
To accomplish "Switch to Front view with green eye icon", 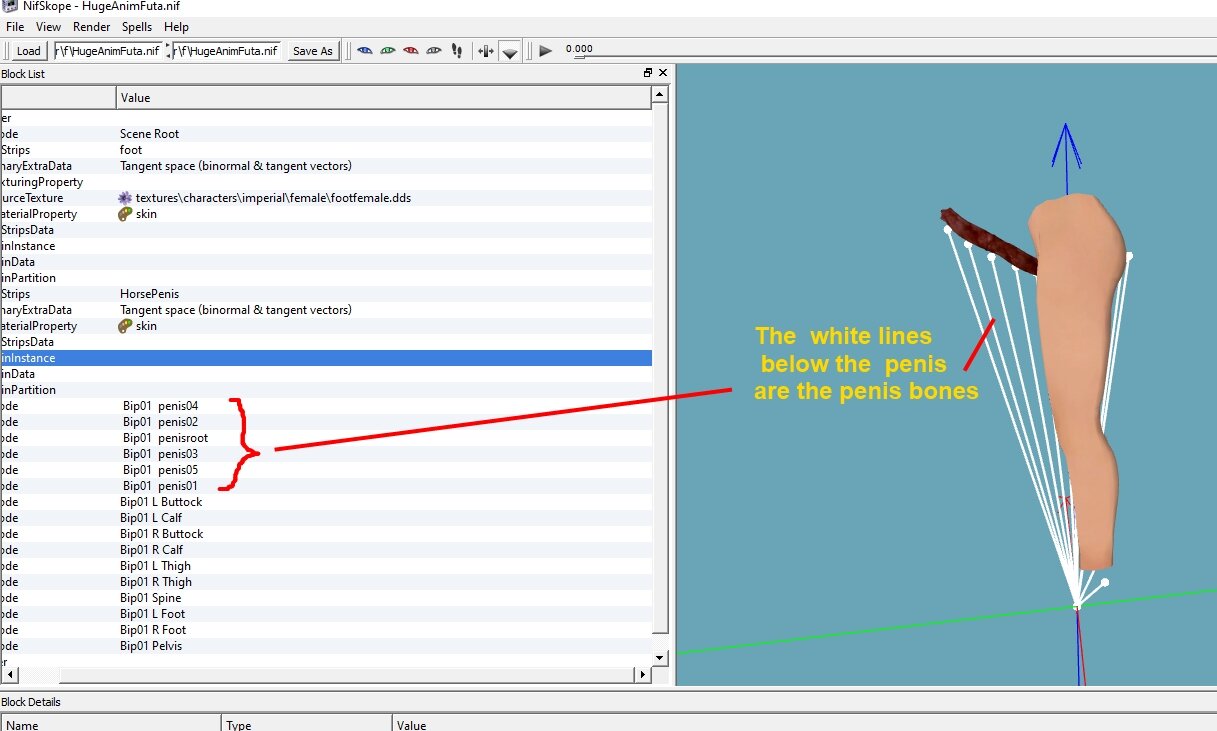I will (x=388, y=50).
